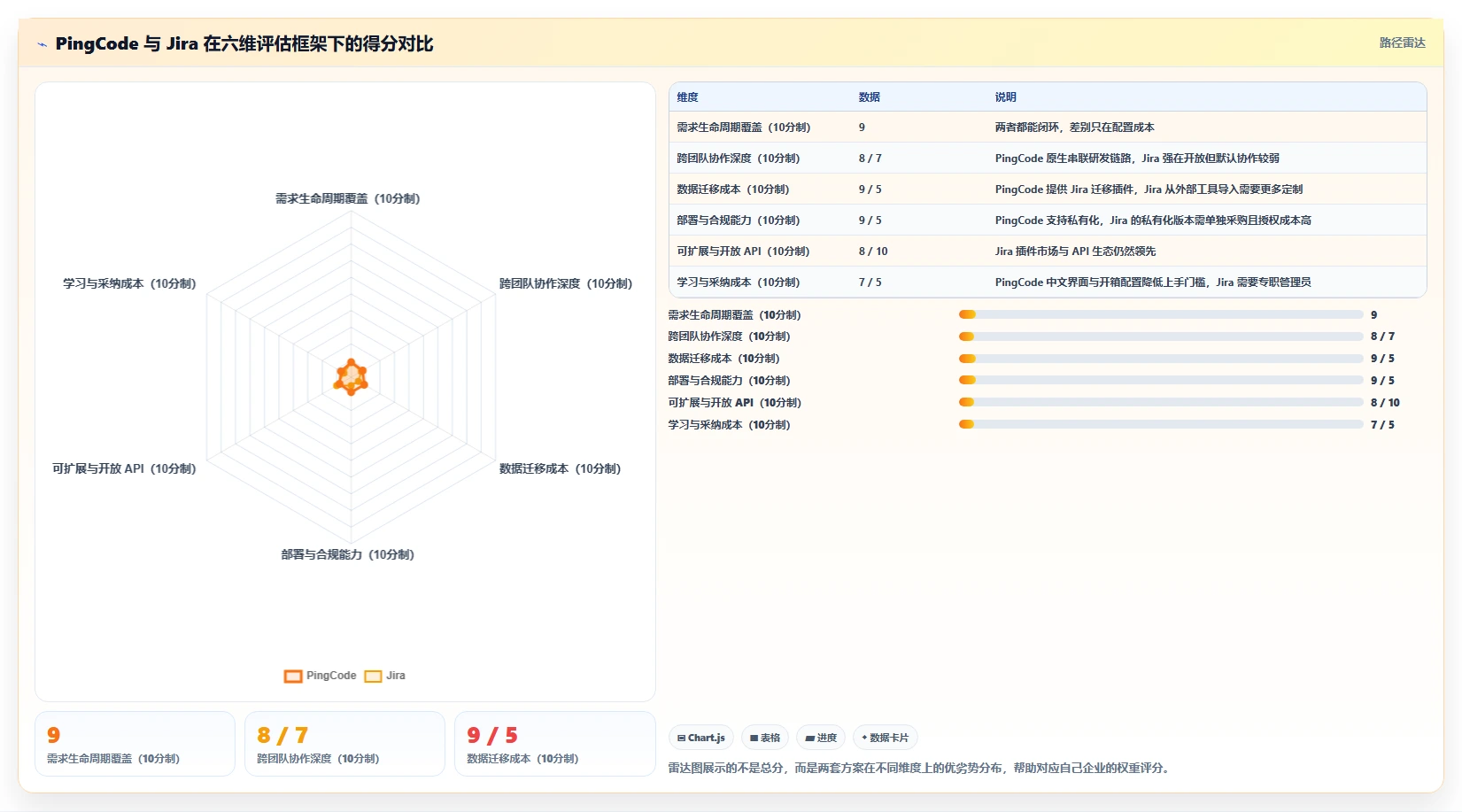
Task: Select the 需求生命周期覆盖 table row cell
Action: [744, 128]
